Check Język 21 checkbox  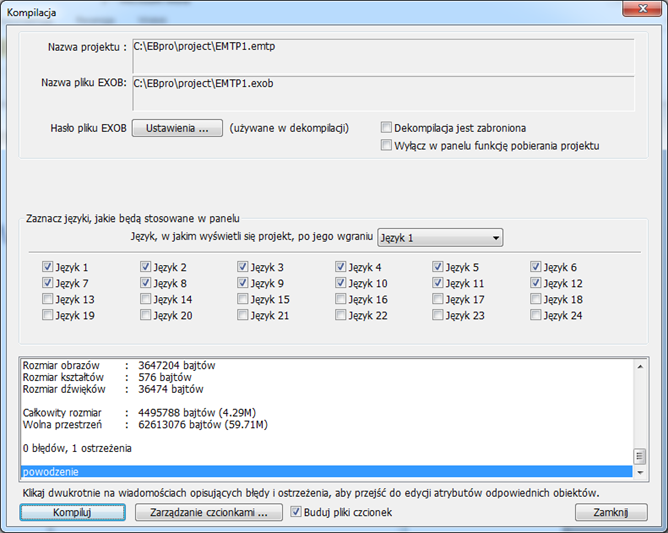(242, 315)
